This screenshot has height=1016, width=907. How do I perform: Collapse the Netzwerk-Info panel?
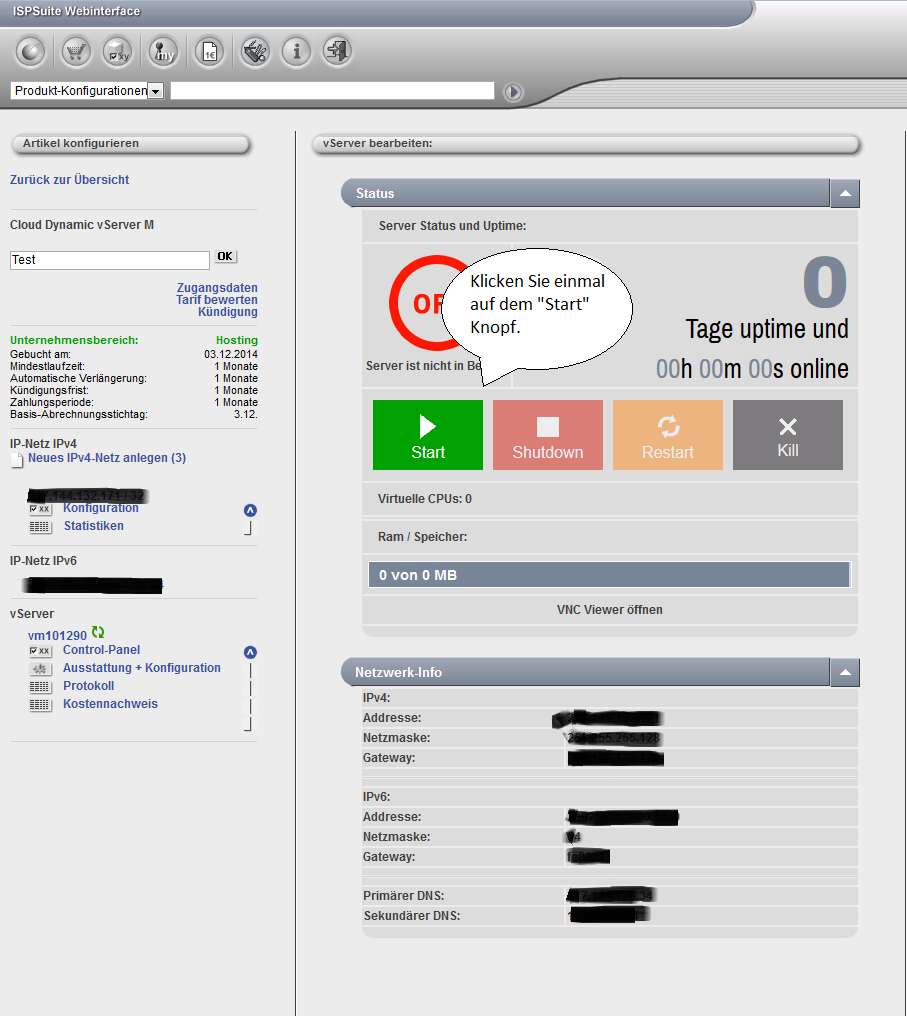tap(845, 672)
